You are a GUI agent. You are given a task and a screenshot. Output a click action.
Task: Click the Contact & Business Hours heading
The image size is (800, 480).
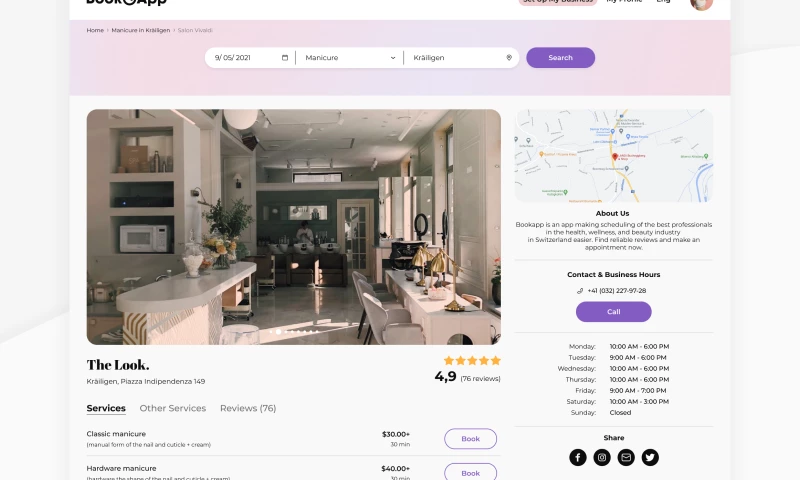(613, 274)
